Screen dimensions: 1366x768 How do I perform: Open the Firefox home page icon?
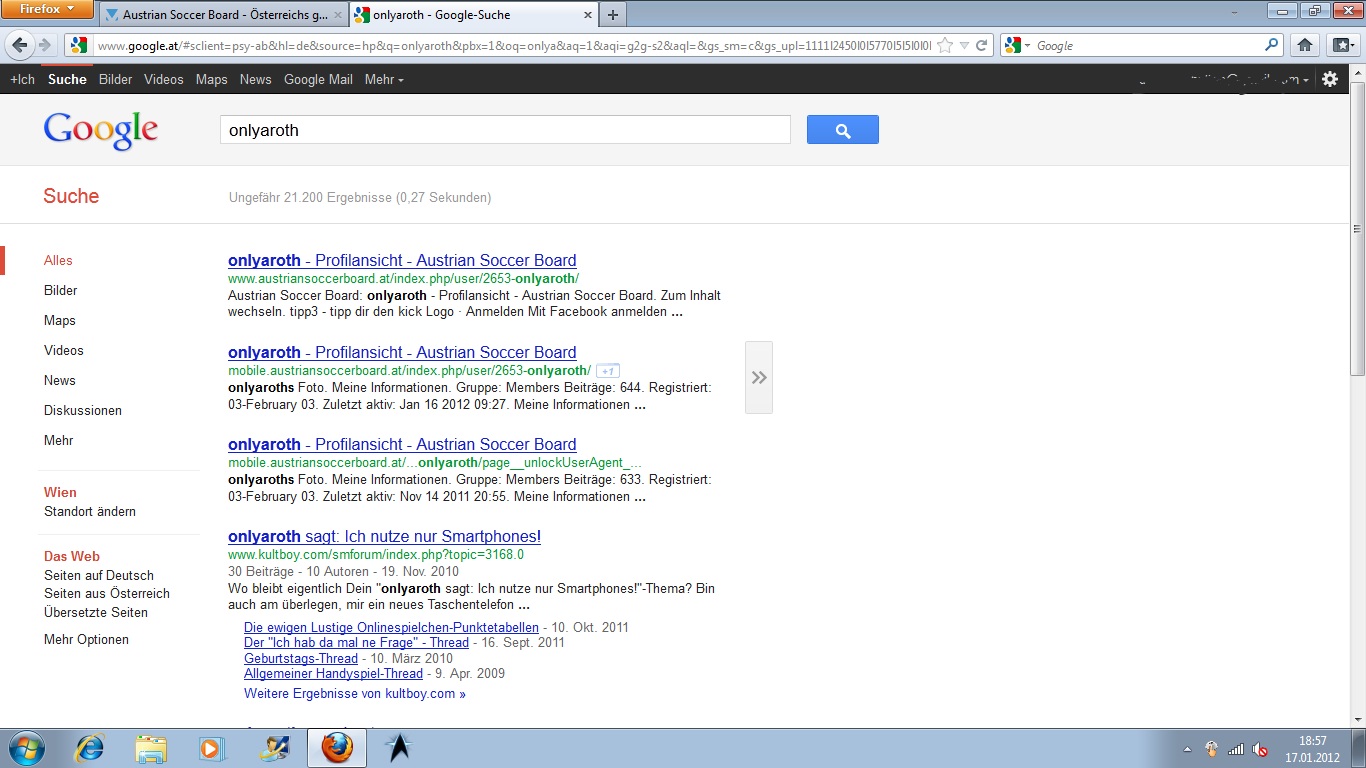coord(1304,45)
